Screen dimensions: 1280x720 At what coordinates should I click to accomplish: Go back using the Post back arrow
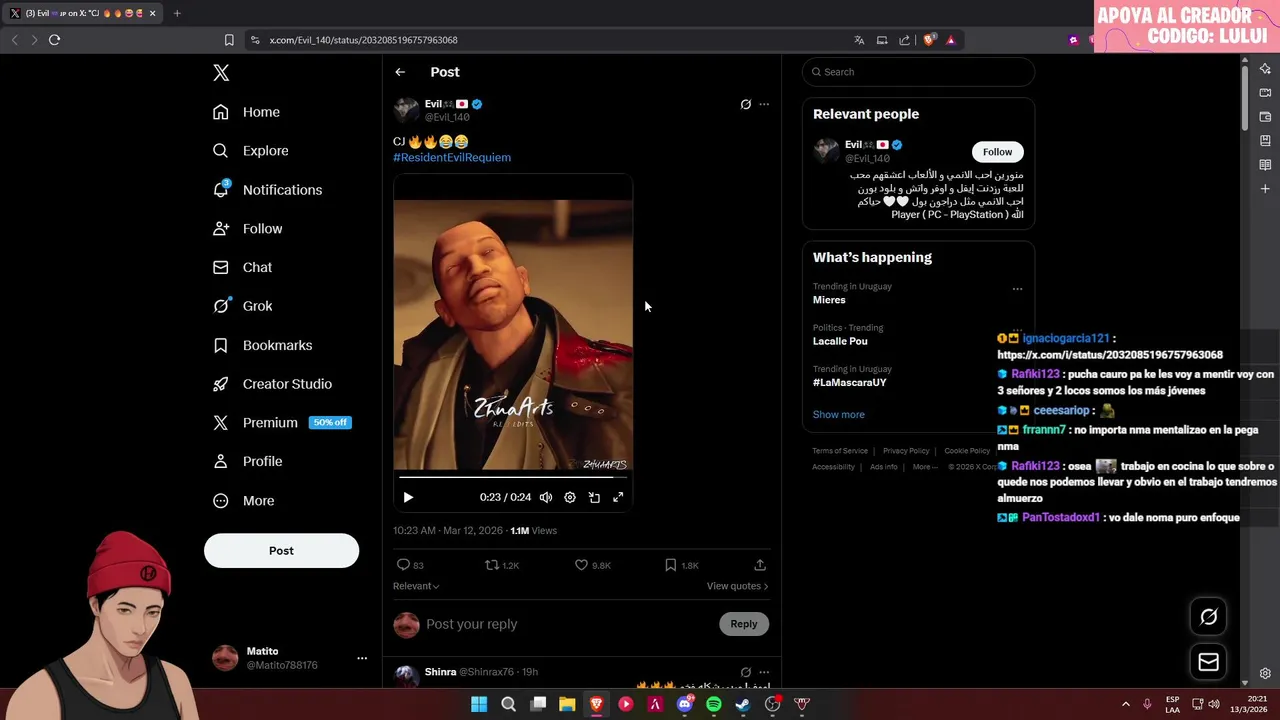400,72
